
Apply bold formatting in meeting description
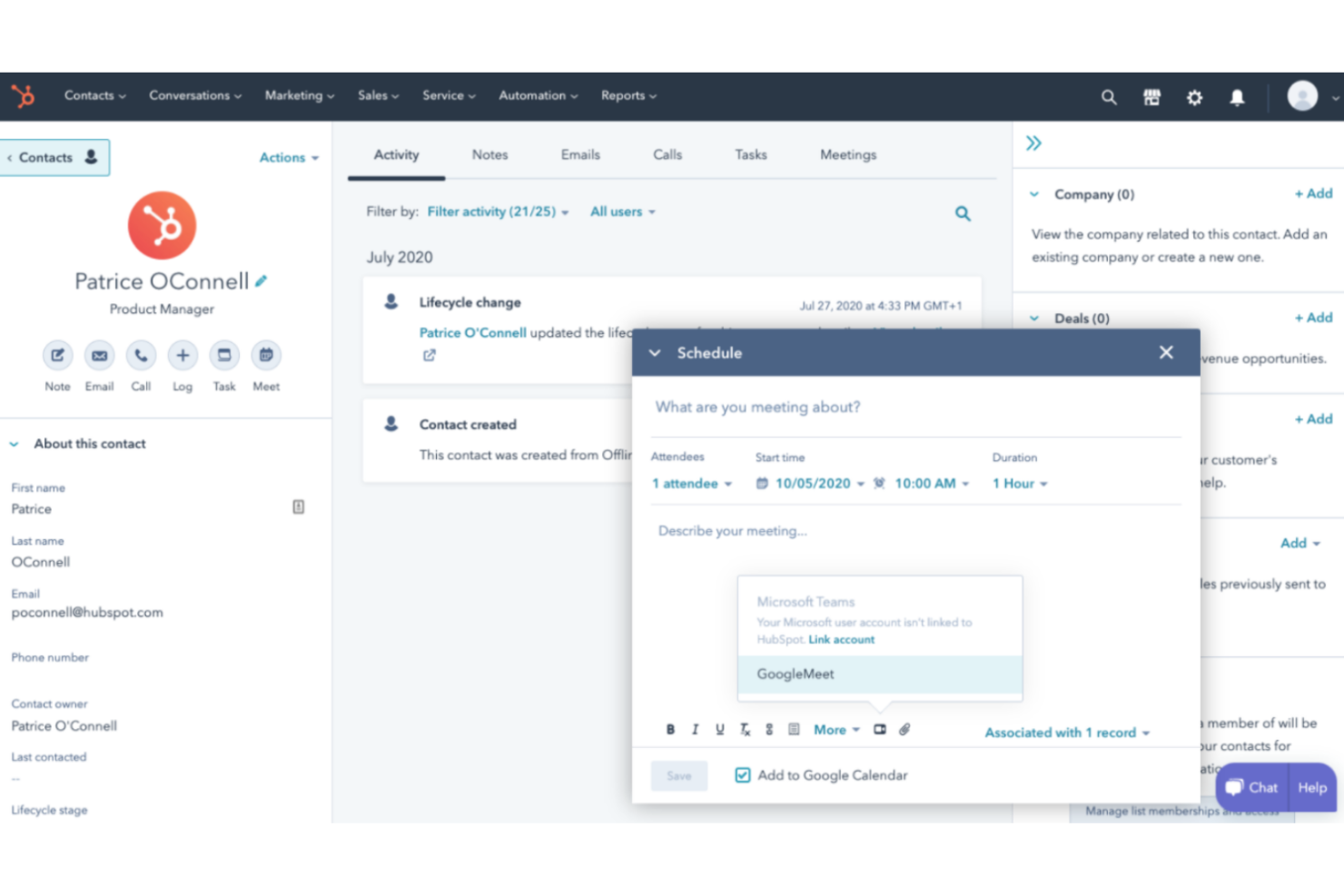[670, 729]
